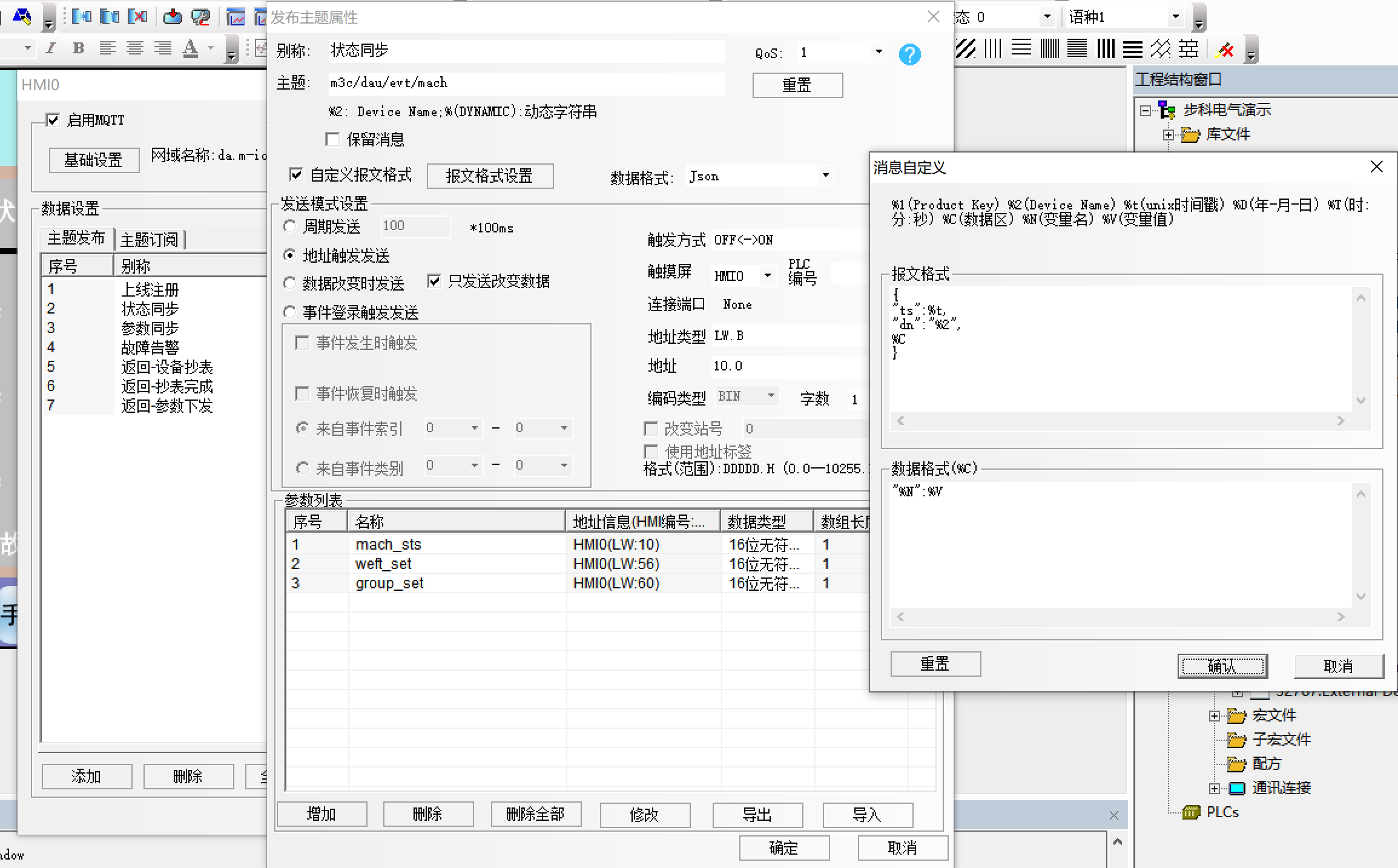The image size is (1398, 868).
Task: Click the 主题 input field
Action: click(x=526, y=83)
